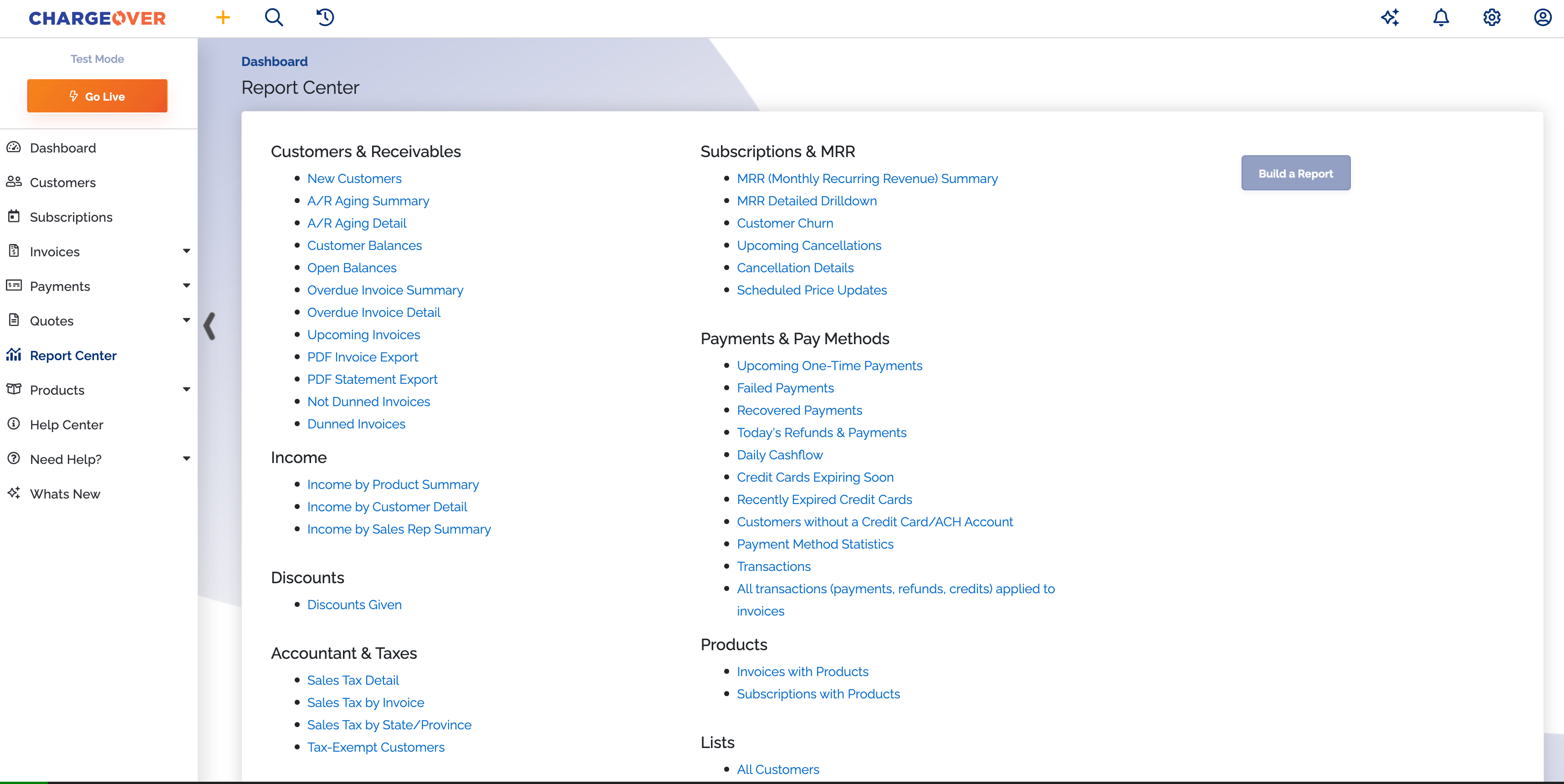
Task: Open the Daily Cashflow report
Action: pos(780,455)
